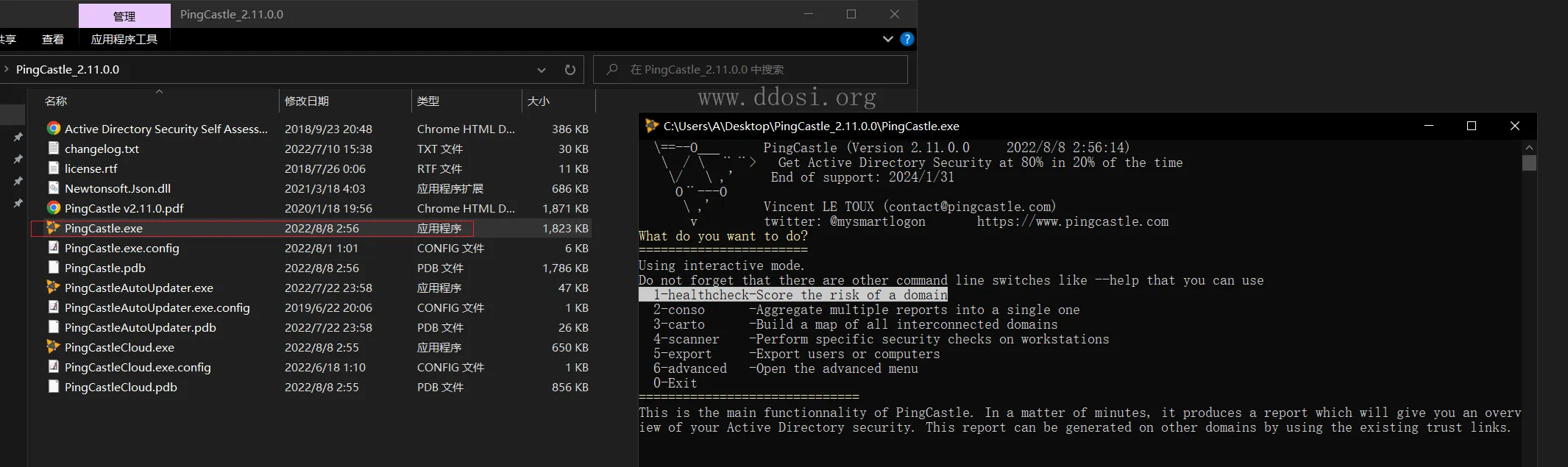This screenshot has width=1568, height=467.
Task: Click the PingCastle.pdb file icon
Action: 54,267
